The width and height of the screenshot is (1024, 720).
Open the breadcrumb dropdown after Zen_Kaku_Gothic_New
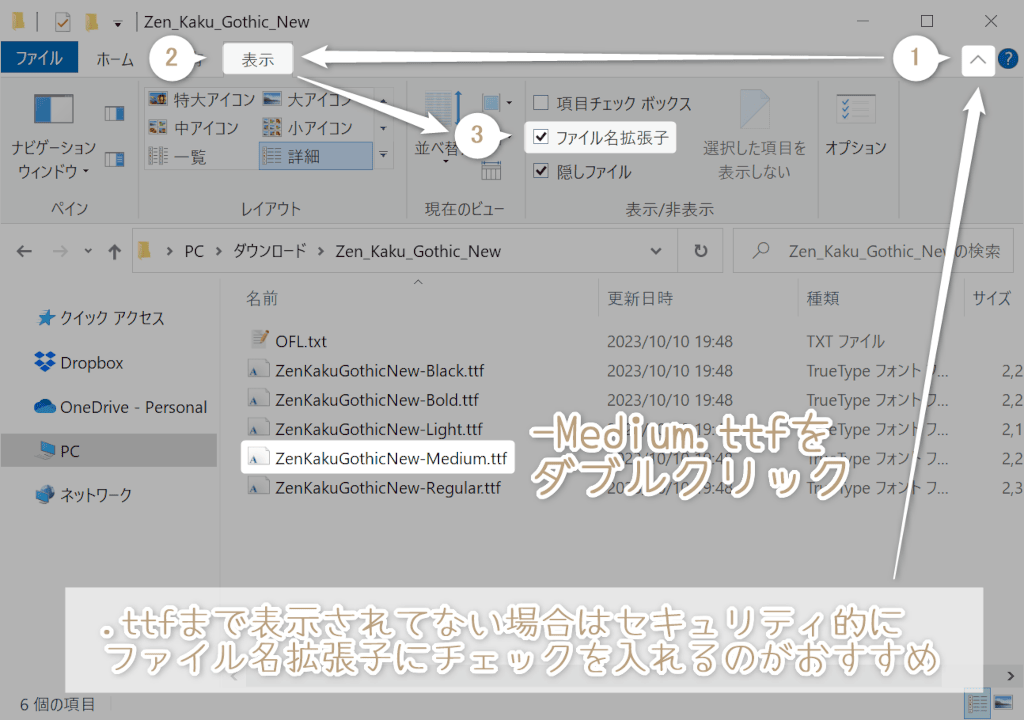(x=655, y=250)
